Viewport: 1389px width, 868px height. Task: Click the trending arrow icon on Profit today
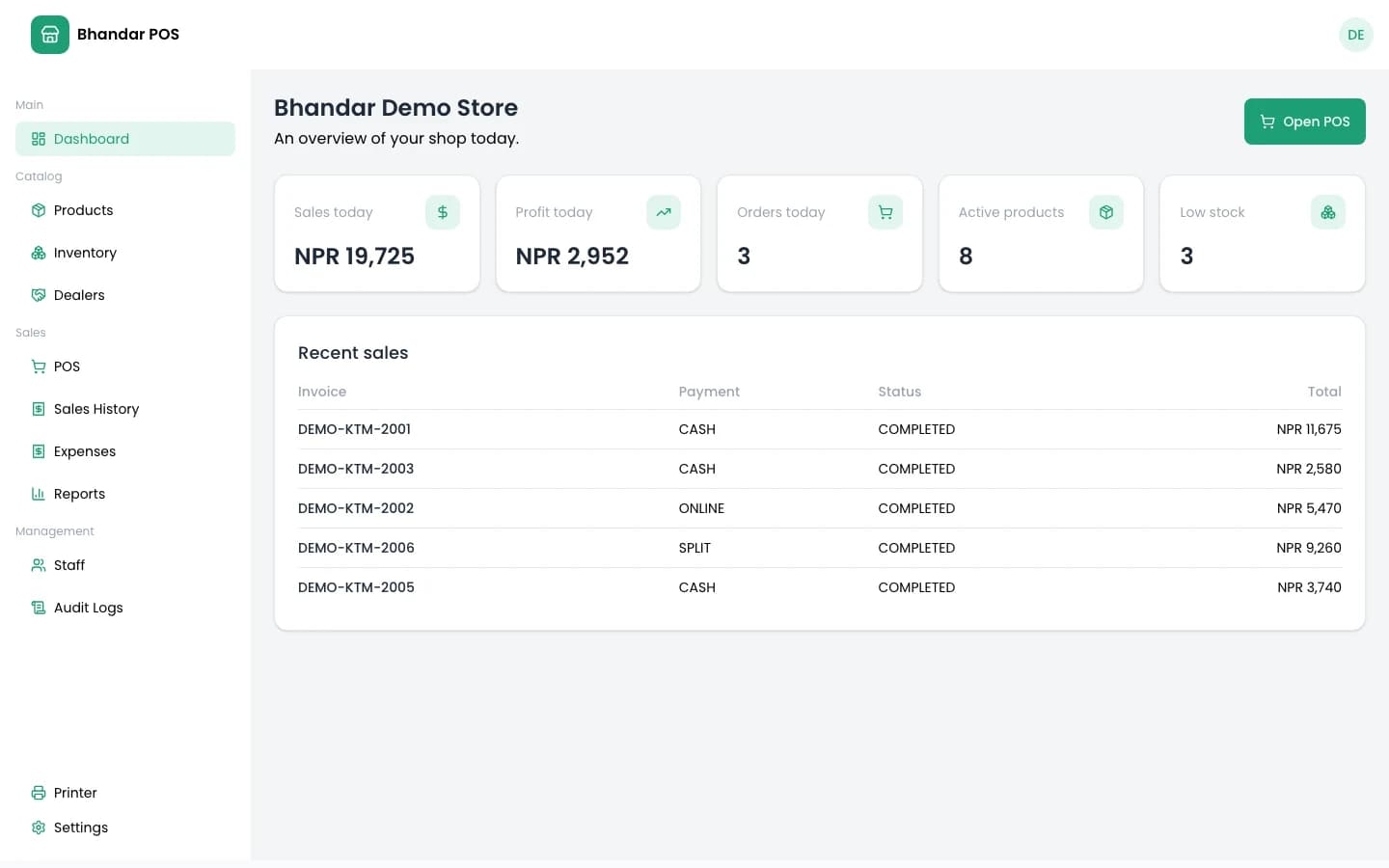[x=664, y=212]
